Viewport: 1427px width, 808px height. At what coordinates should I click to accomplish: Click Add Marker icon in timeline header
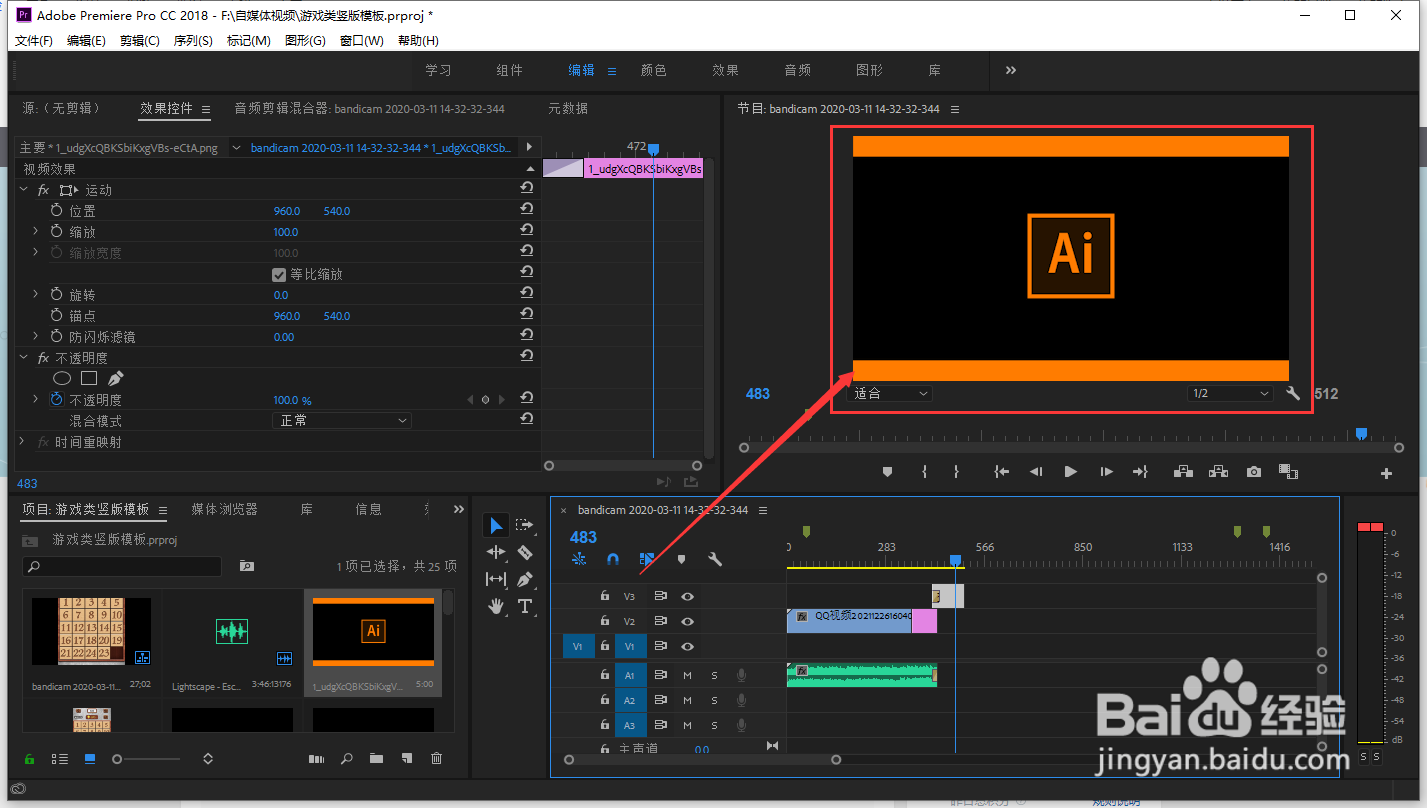(681, 560)
